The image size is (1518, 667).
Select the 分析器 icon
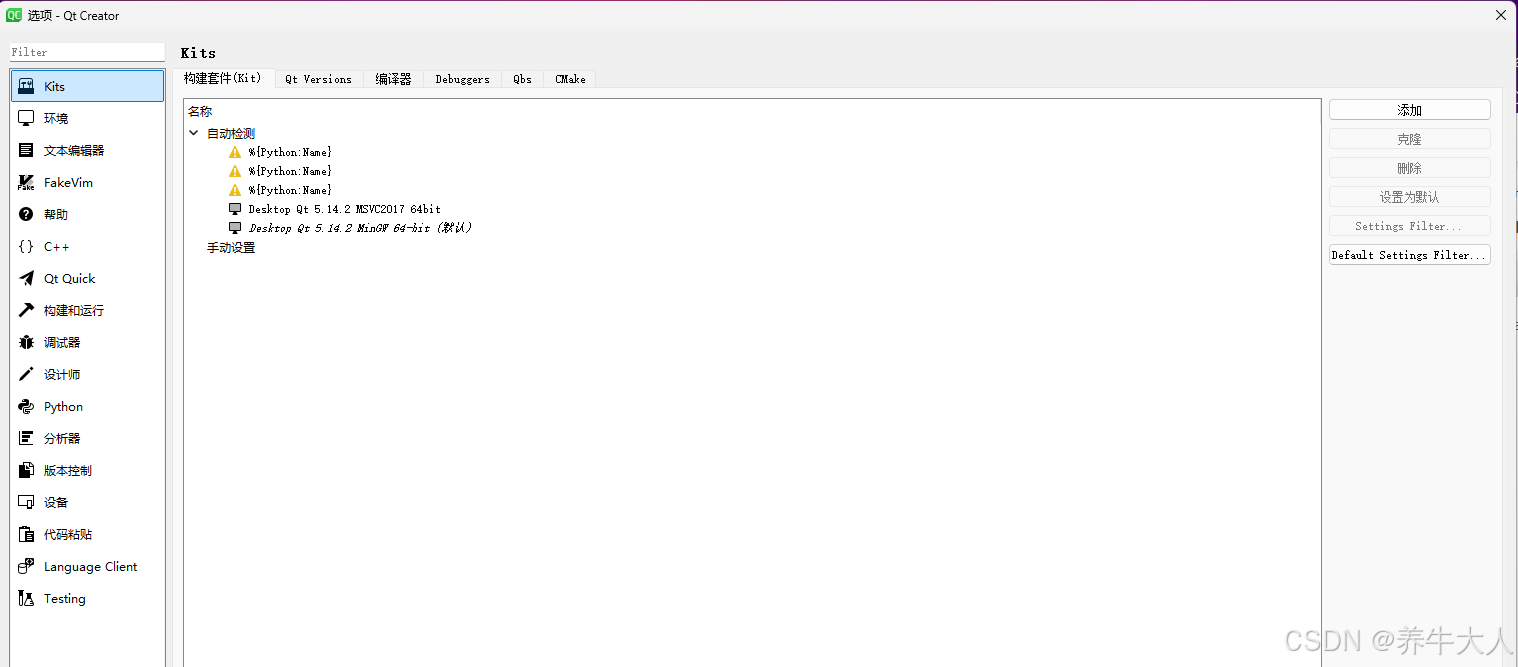coord(27,439)
